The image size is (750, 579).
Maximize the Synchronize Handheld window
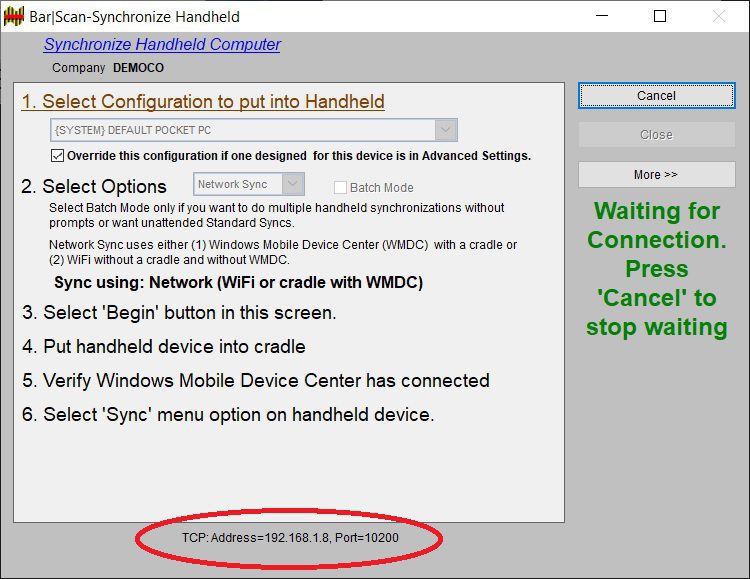(x=660, y=16)
